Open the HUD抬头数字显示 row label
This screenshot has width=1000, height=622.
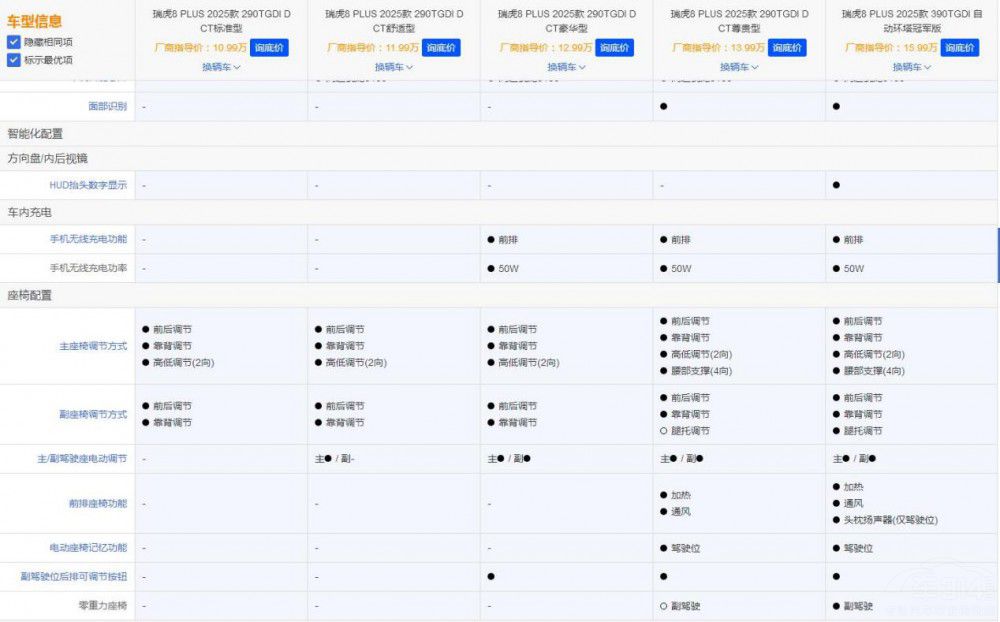[88, 185]
